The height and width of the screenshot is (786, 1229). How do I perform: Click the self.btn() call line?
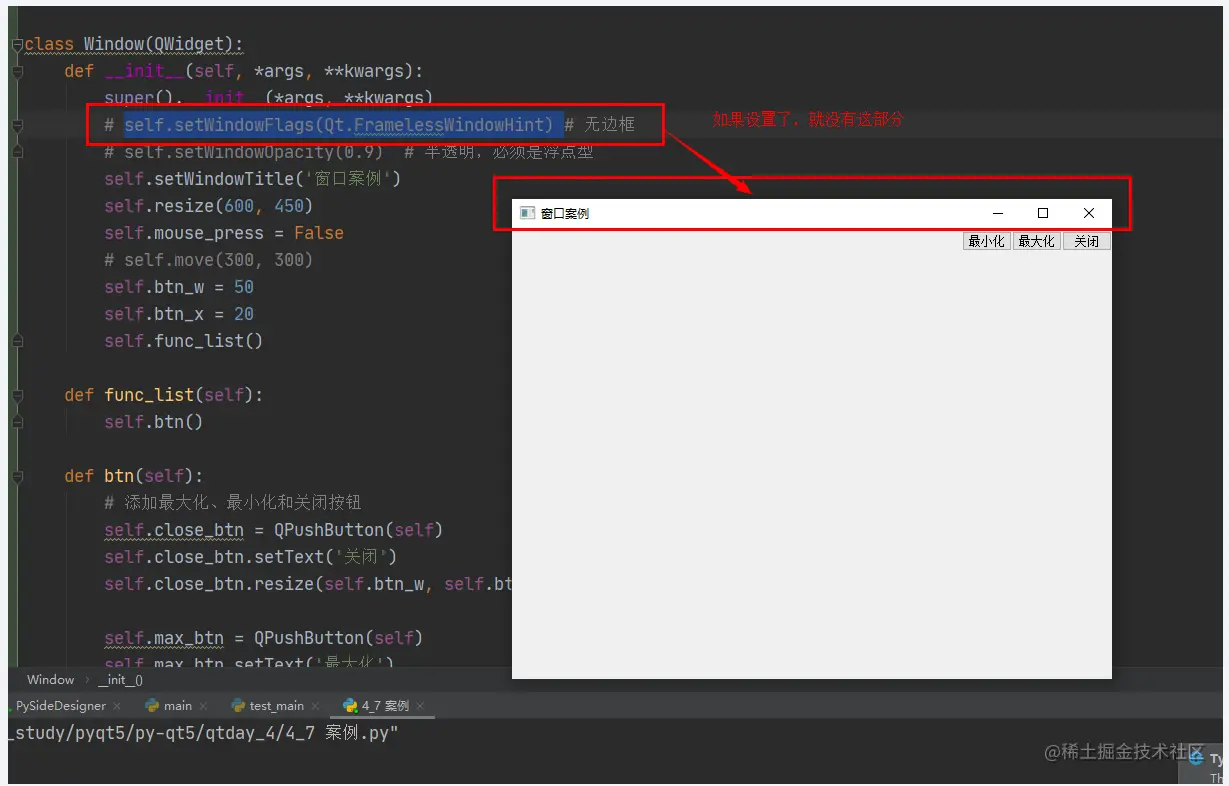point(154,422)
